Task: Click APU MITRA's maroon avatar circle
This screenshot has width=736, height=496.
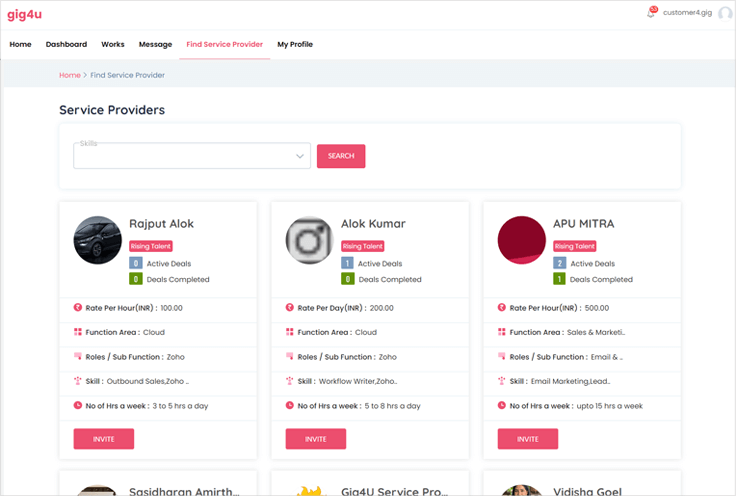Action: click(522, 240)
